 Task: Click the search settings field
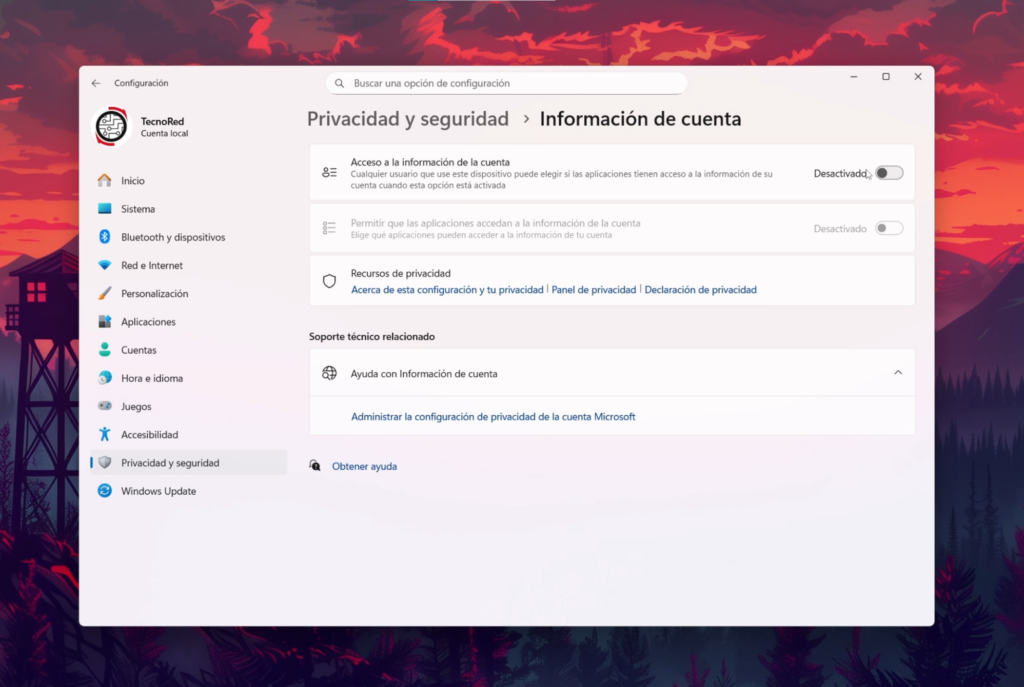coord(506,83)
